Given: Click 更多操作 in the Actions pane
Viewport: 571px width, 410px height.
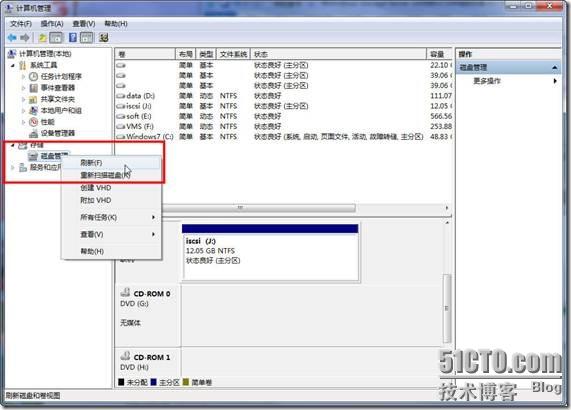Looking at the screenshot, I should coord(487,81).
